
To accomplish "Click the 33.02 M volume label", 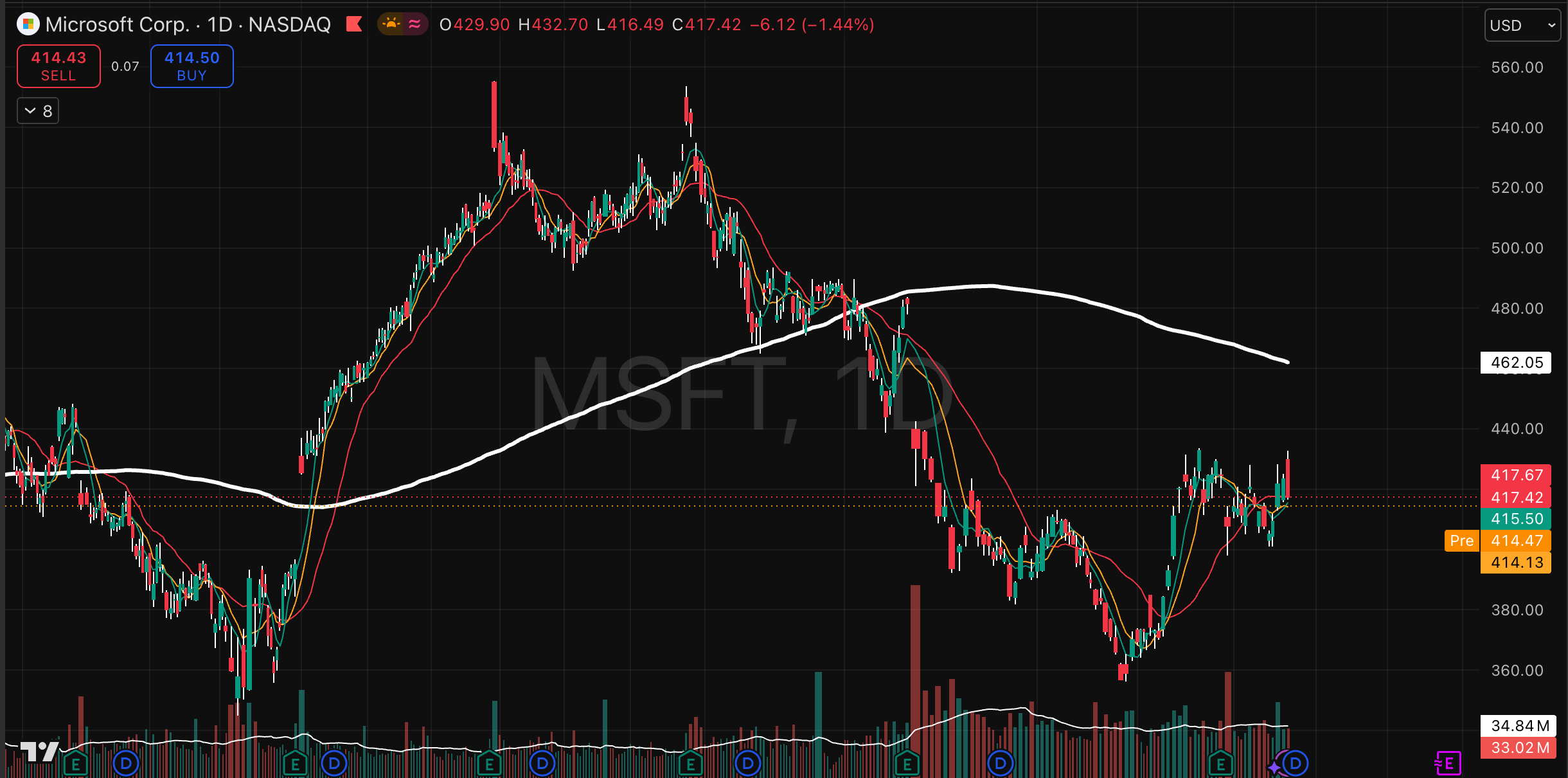I will click(x=1519, y=748).
